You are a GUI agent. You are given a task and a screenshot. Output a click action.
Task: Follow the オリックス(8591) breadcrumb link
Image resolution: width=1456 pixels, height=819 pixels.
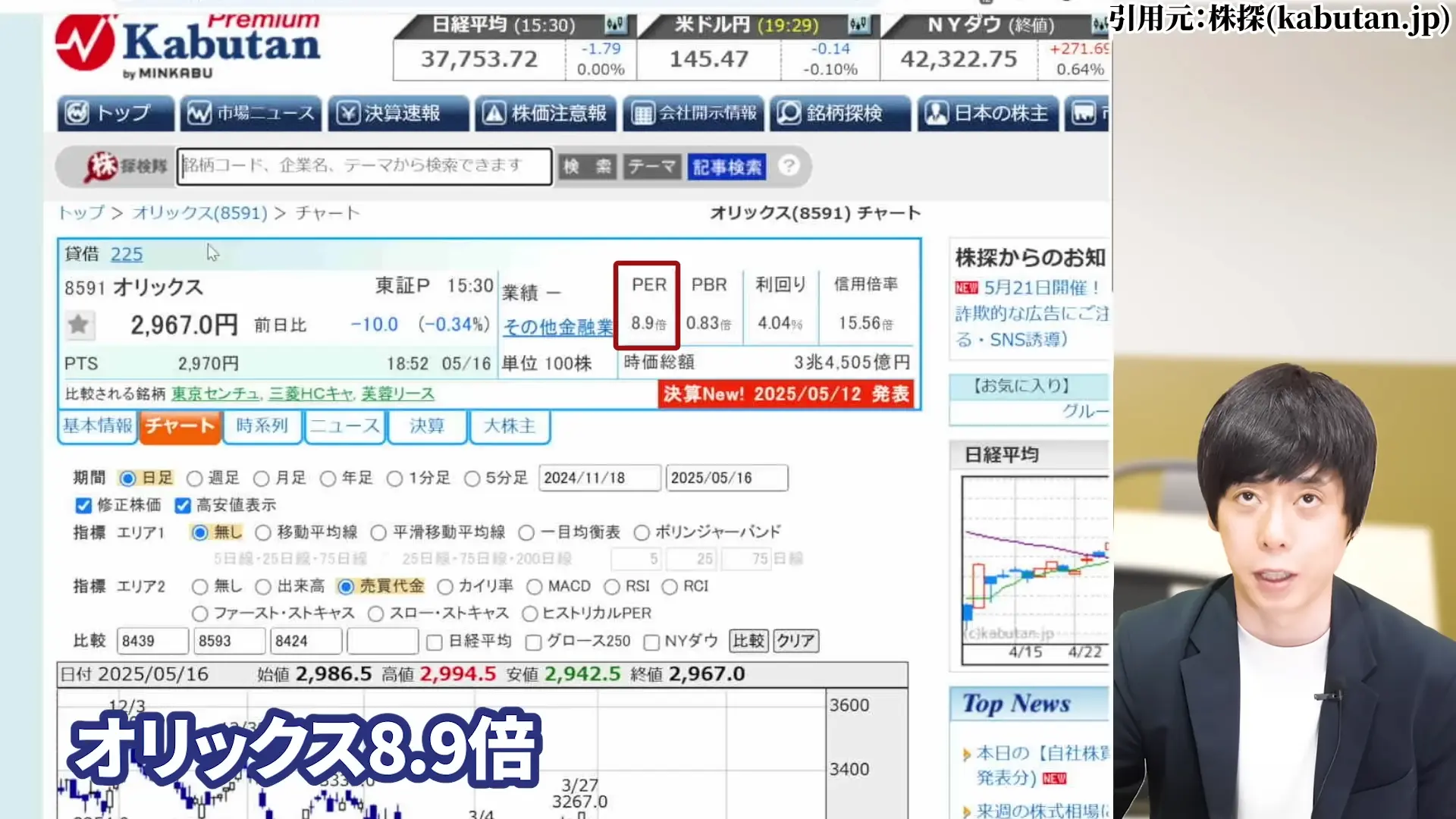pyautogui.click(x=200, y=212)
